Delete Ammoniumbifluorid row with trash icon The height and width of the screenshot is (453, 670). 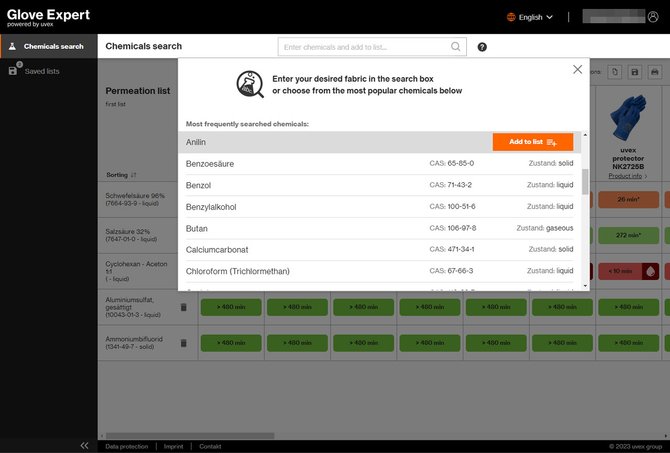coord(184,343)
